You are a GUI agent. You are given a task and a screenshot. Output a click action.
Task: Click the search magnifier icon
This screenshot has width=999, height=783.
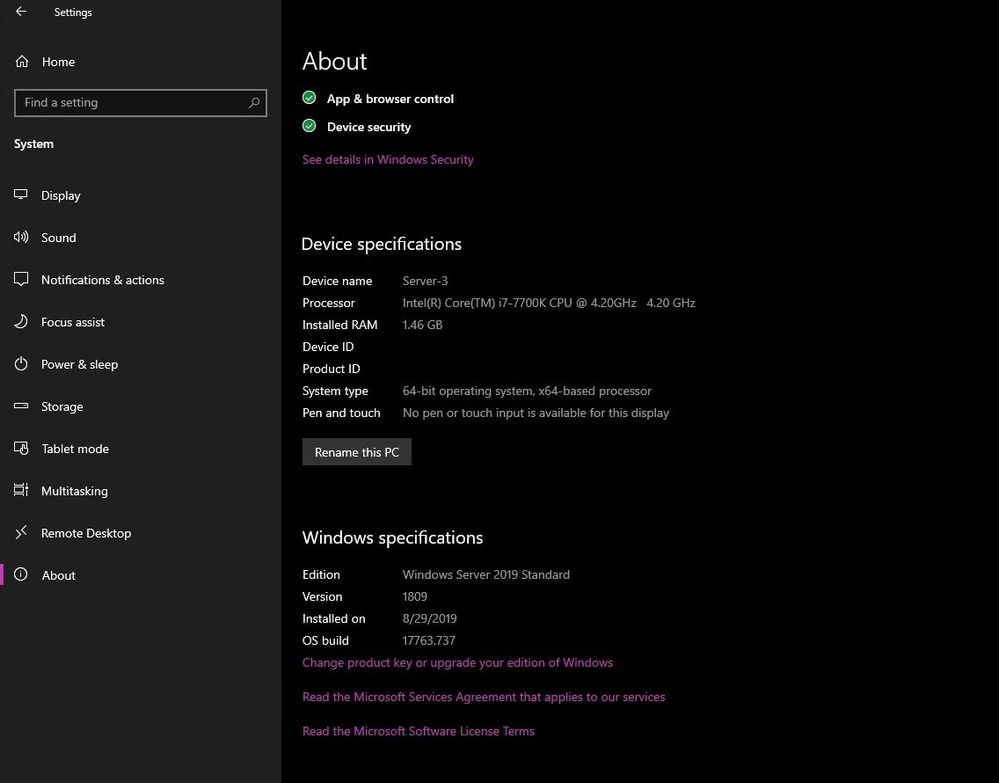[254, 102]
